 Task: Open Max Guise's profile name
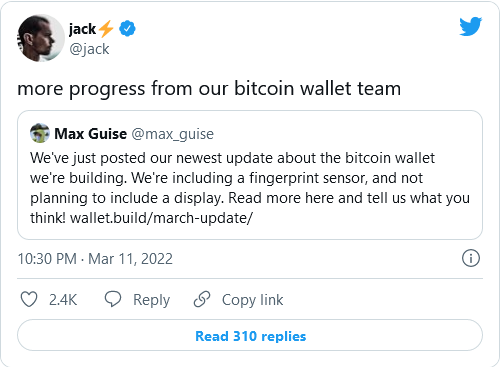coord(90,134)
